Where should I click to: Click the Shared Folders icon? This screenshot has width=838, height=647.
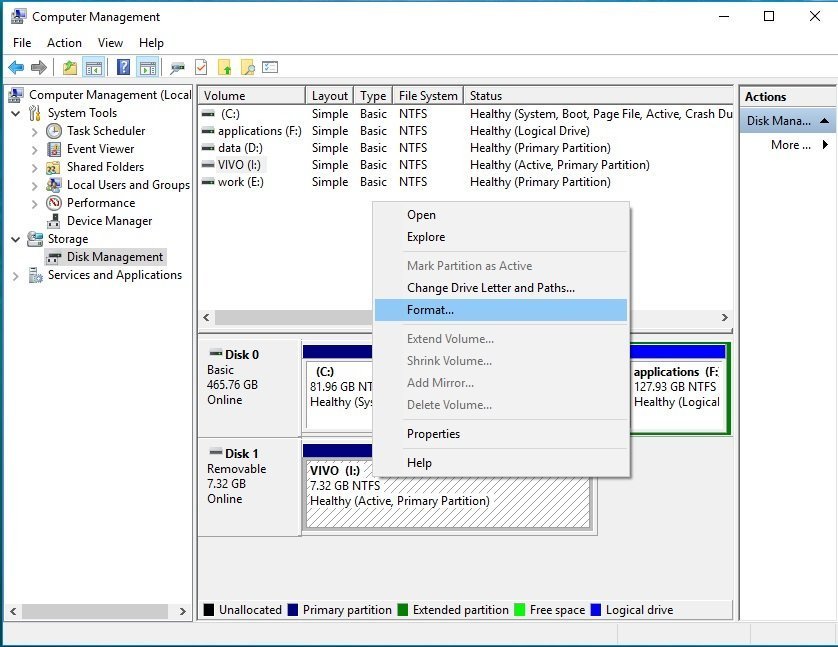[x=53, y=167]
